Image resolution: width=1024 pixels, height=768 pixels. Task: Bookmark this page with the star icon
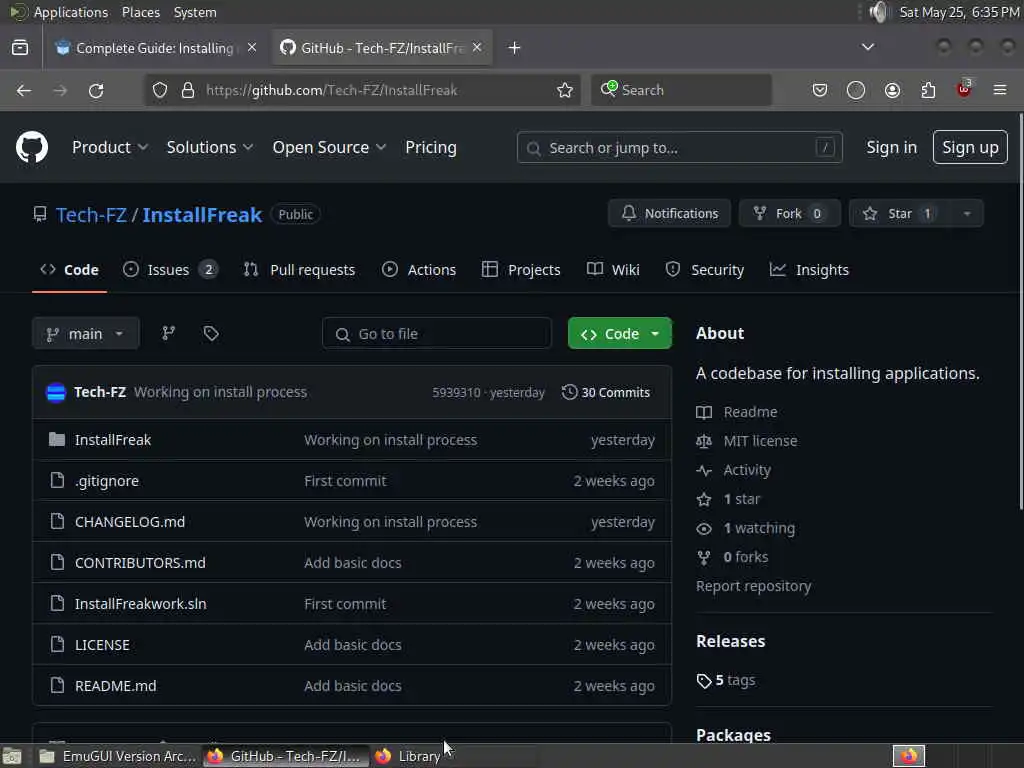565,90
